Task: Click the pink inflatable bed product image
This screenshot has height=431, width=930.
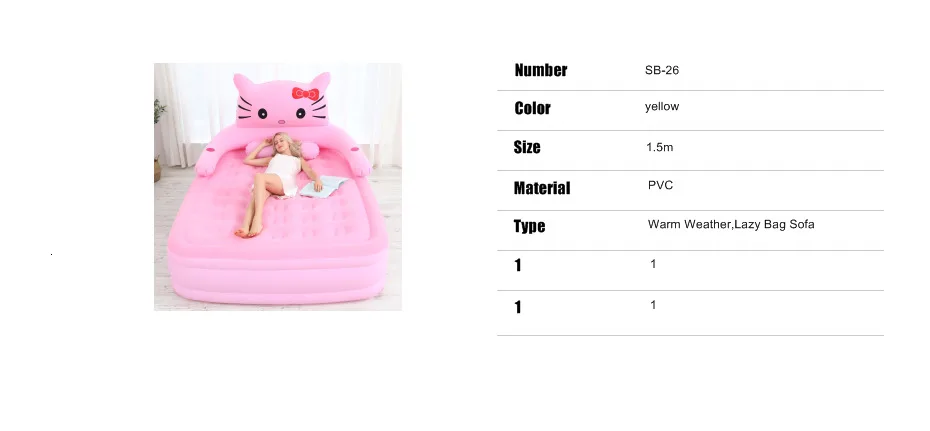Action: pos(278,187)
